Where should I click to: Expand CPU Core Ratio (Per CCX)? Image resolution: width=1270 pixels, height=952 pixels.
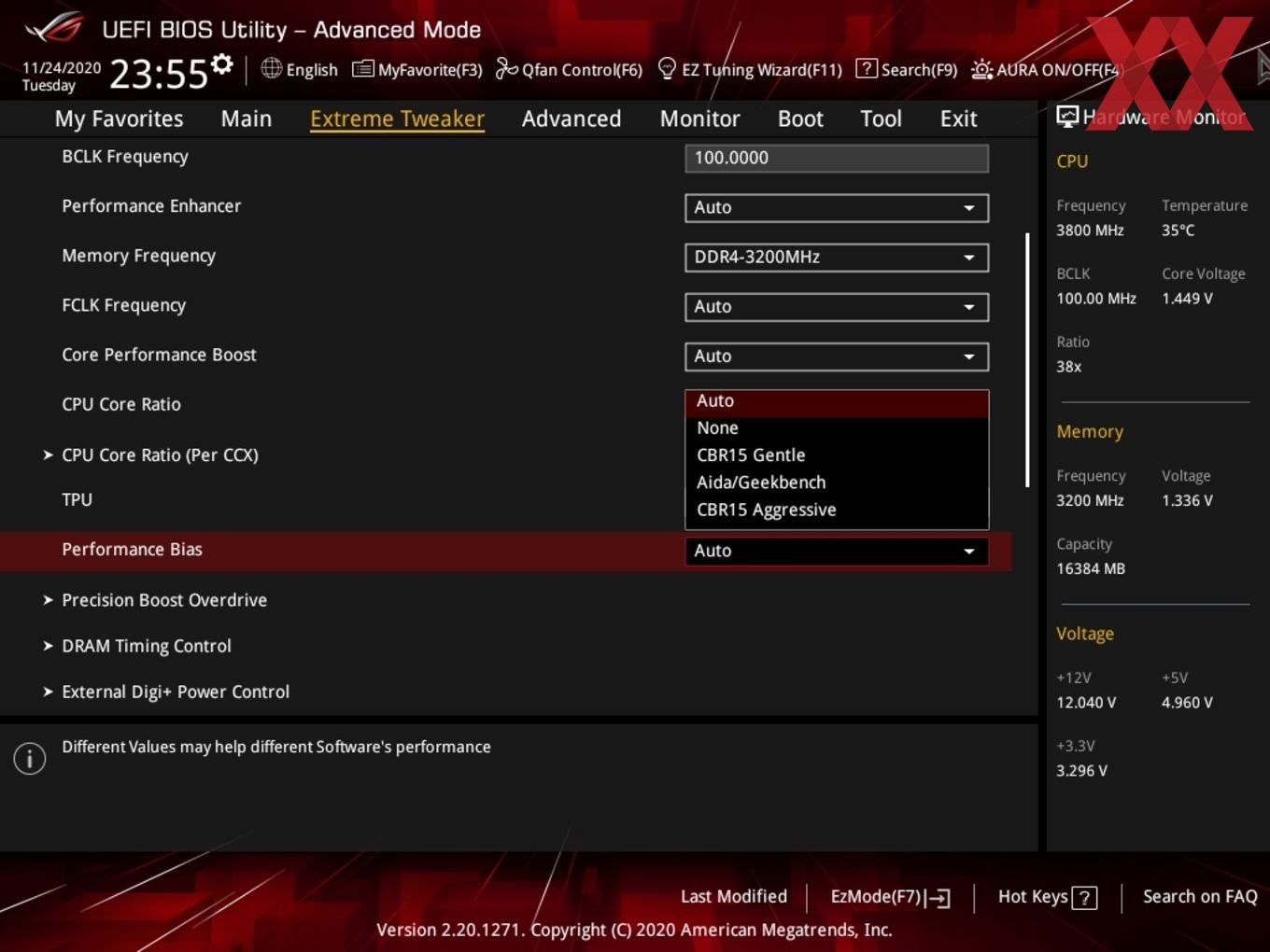(160, 455)
